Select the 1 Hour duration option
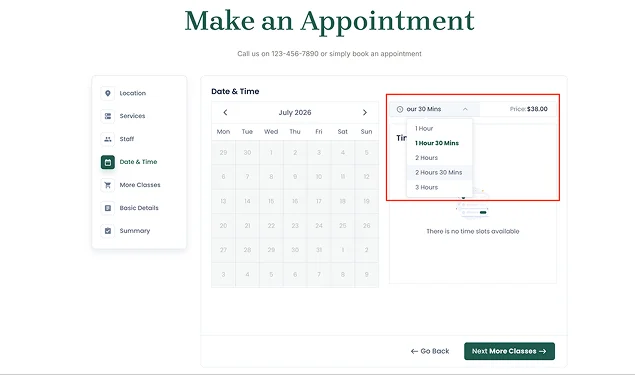The height and width of the screenshot is (375, 635). pyautogui.click(x=439, y=128)
